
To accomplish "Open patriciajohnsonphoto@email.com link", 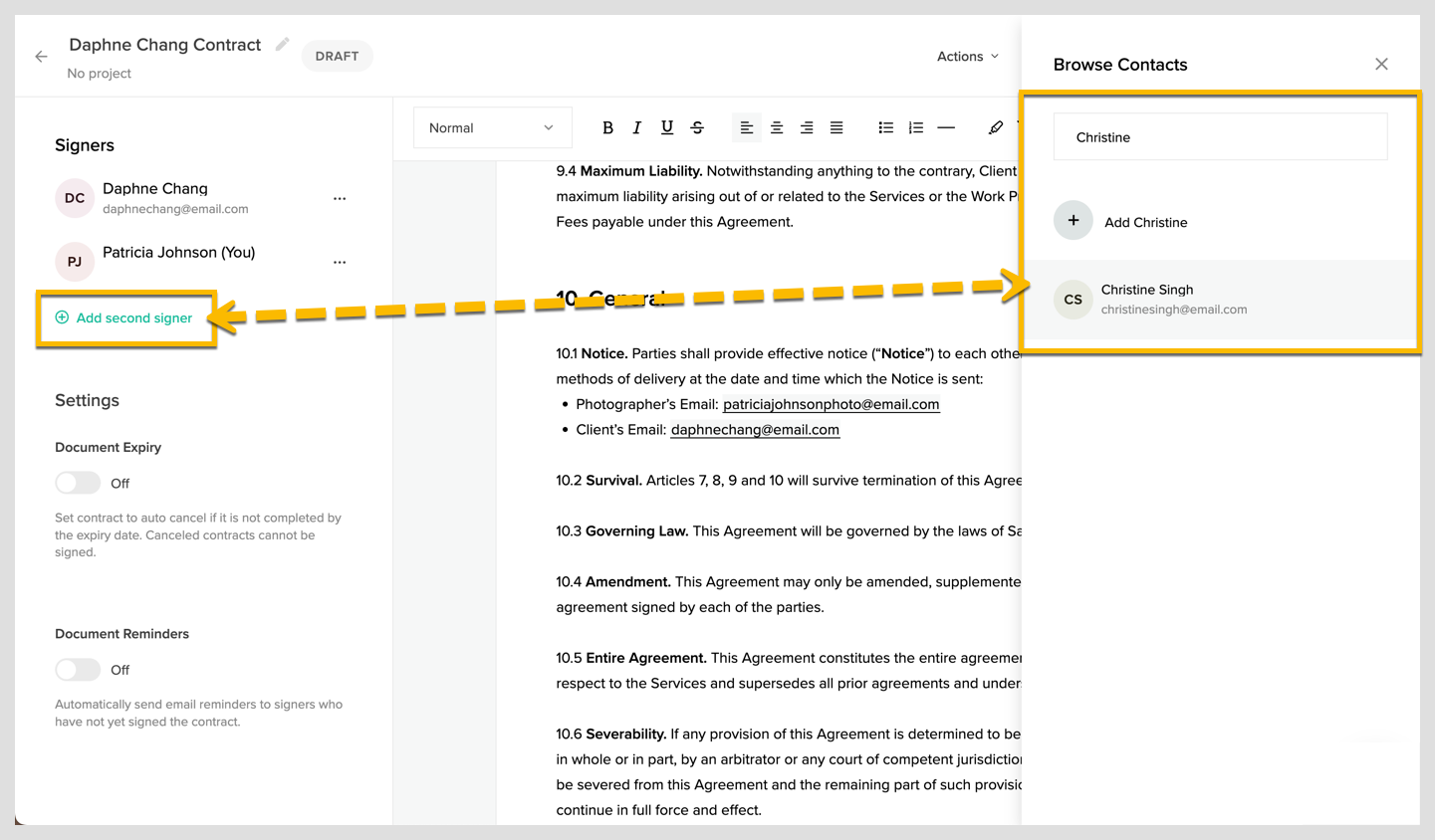I will tap(832, 404).
